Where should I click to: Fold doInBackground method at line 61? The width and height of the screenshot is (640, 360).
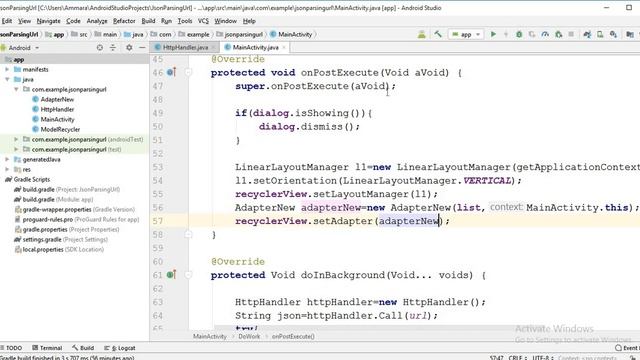point(188,275)
